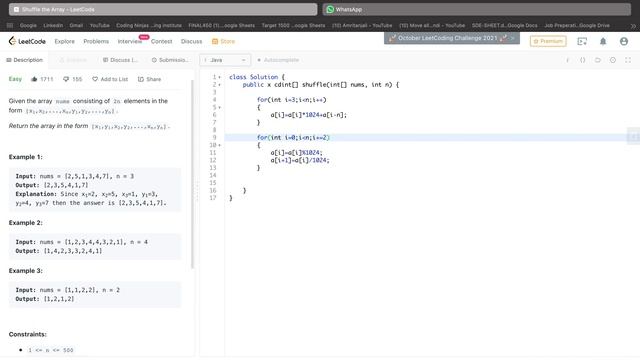Open the playground icon next to Premium
The image size is (640, 360).
(582, 41)
